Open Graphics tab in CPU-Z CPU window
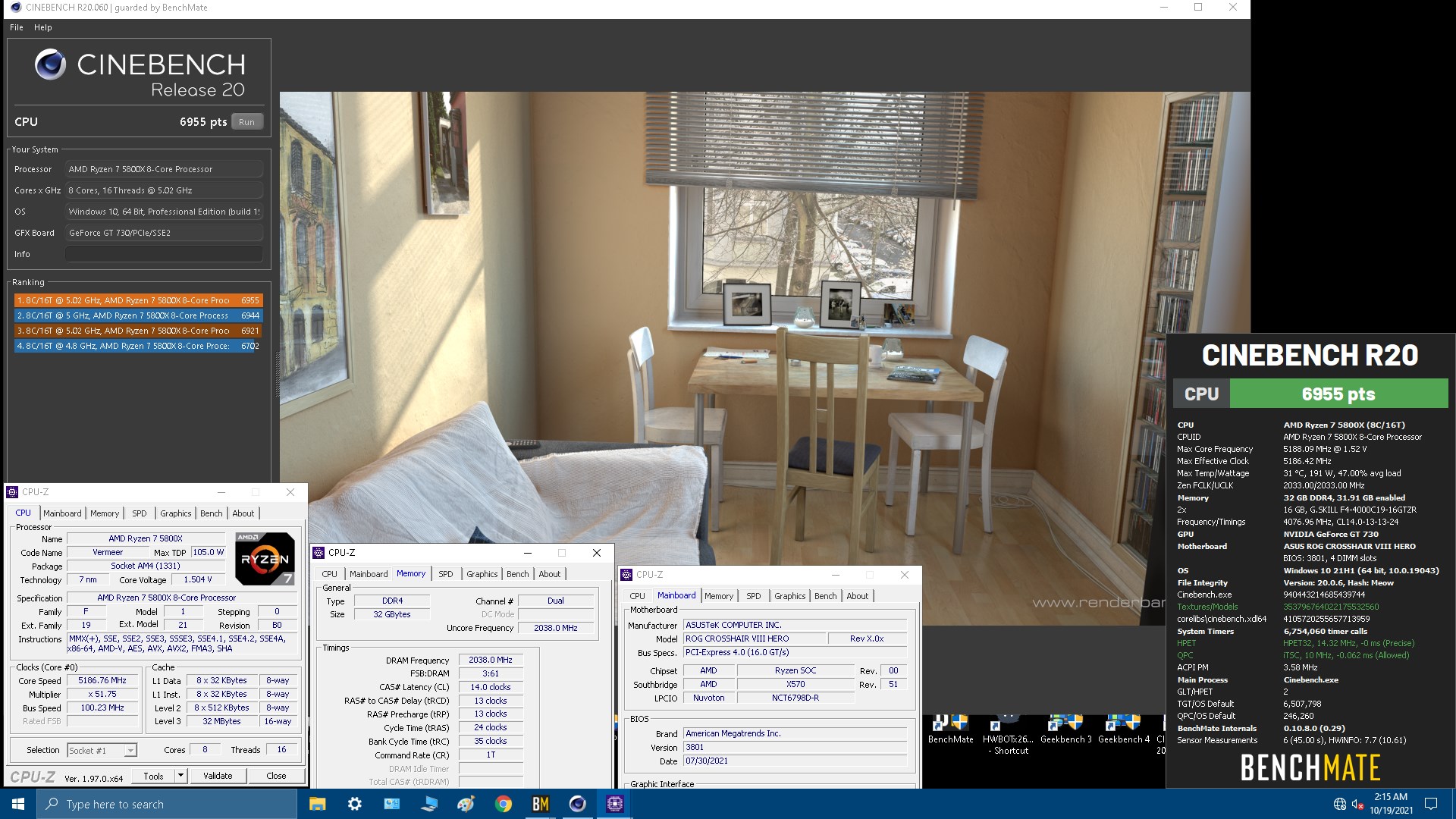Screen dimensions: 1456x819 (176, 513)
